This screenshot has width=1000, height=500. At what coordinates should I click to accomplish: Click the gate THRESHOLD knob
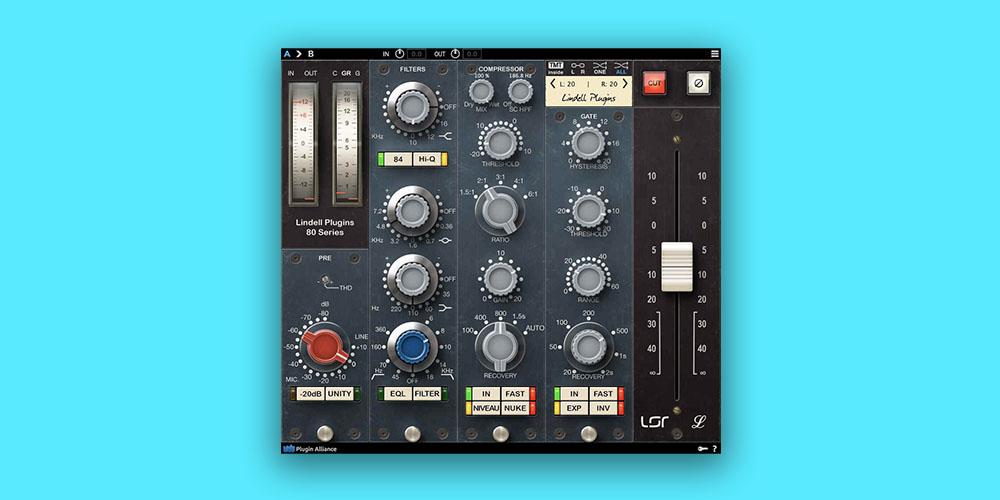(589, 211)
